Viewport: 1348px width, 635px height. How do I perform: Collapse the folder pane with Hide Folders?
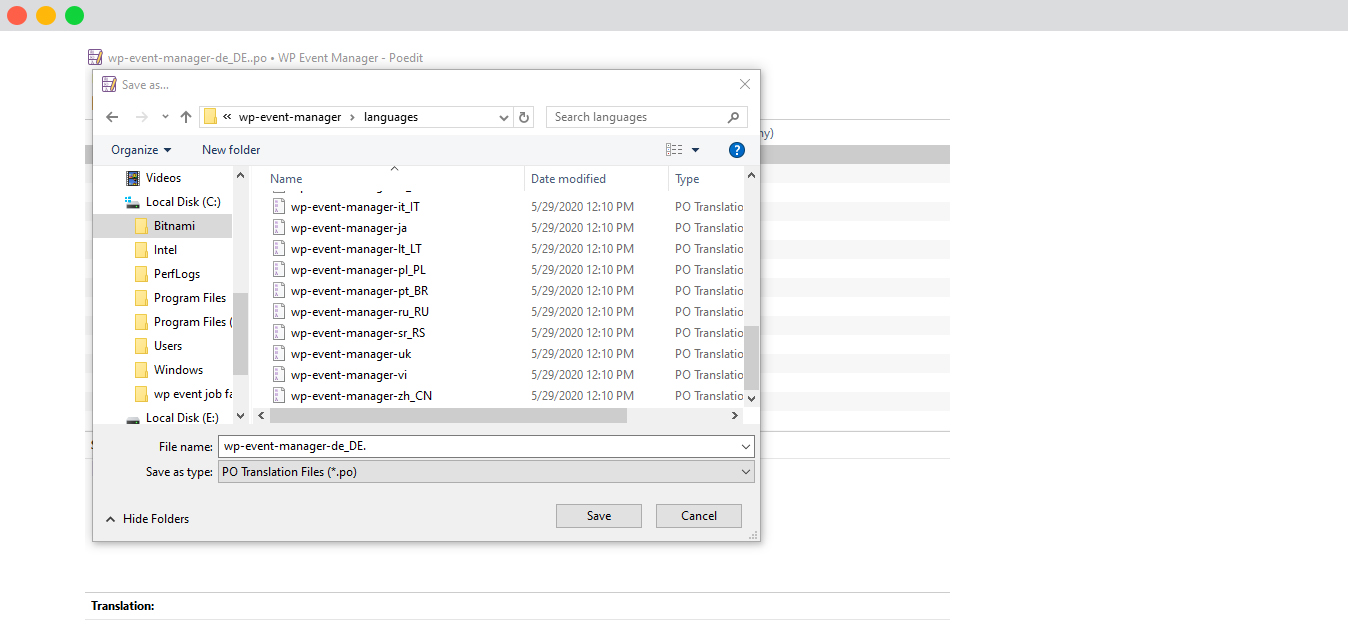click(x=147, y=519)
